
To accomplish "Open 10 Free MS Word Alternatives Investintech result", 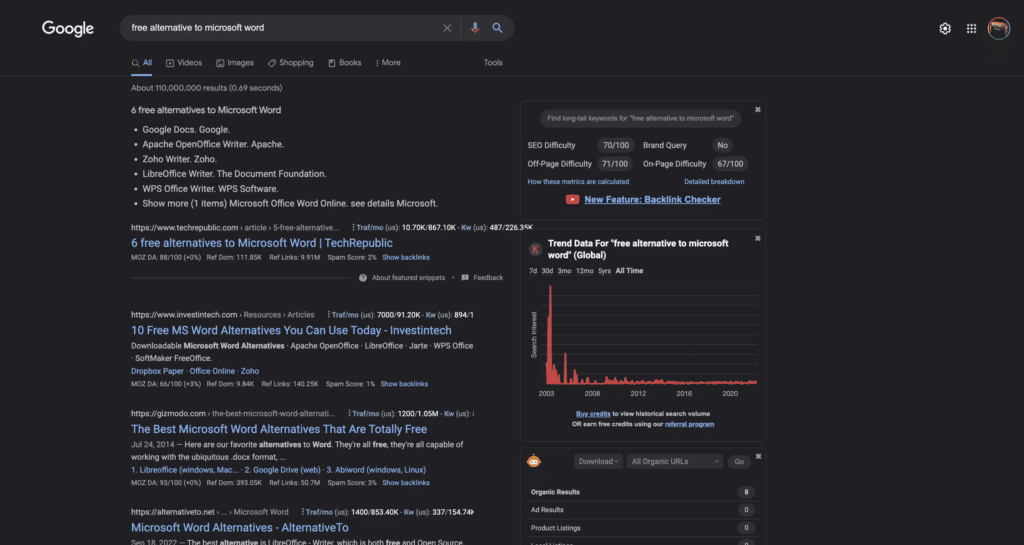I will [291, 330].
